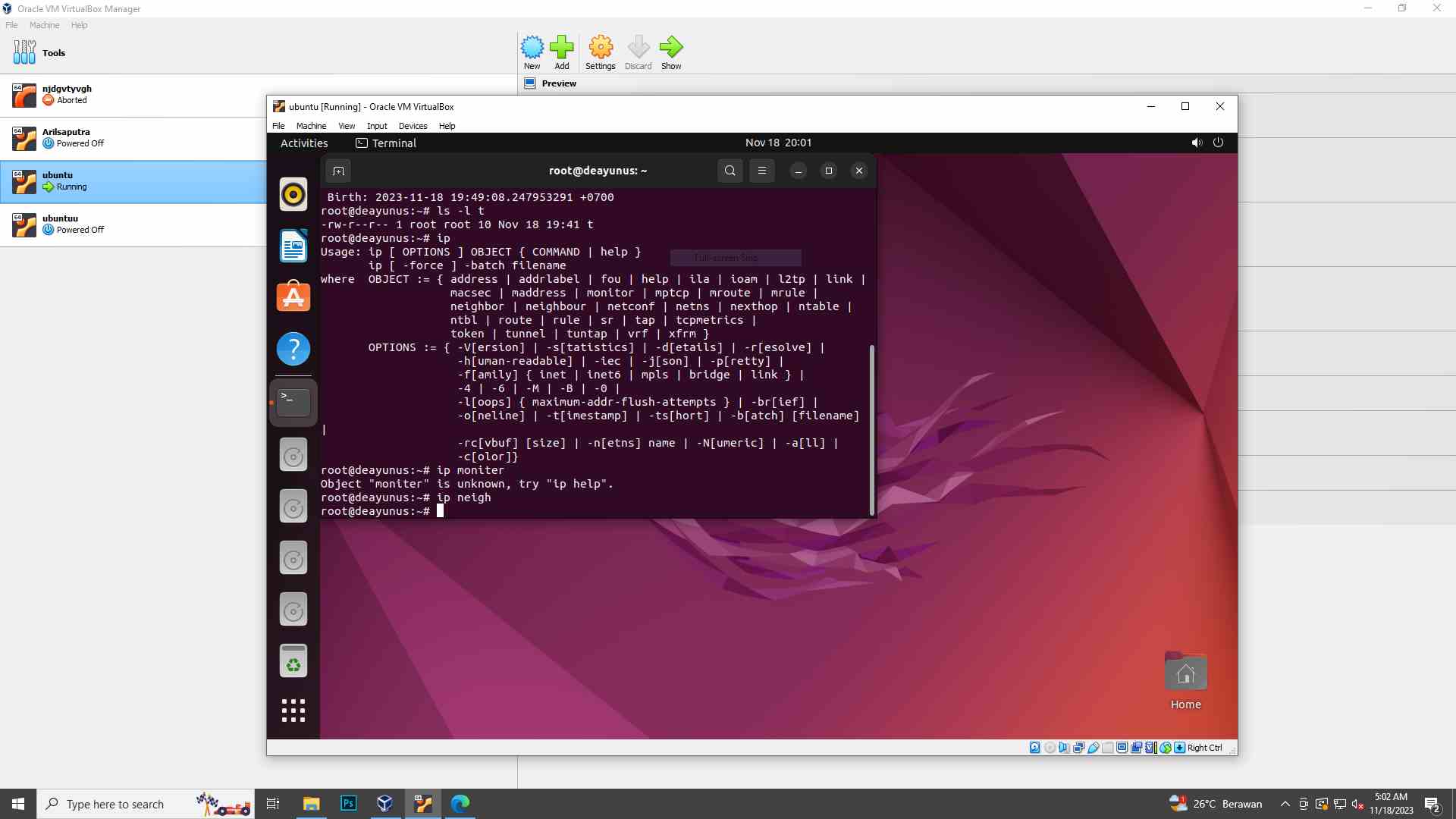Click New VM icon in VirtualBox Manager

[532, 52]
